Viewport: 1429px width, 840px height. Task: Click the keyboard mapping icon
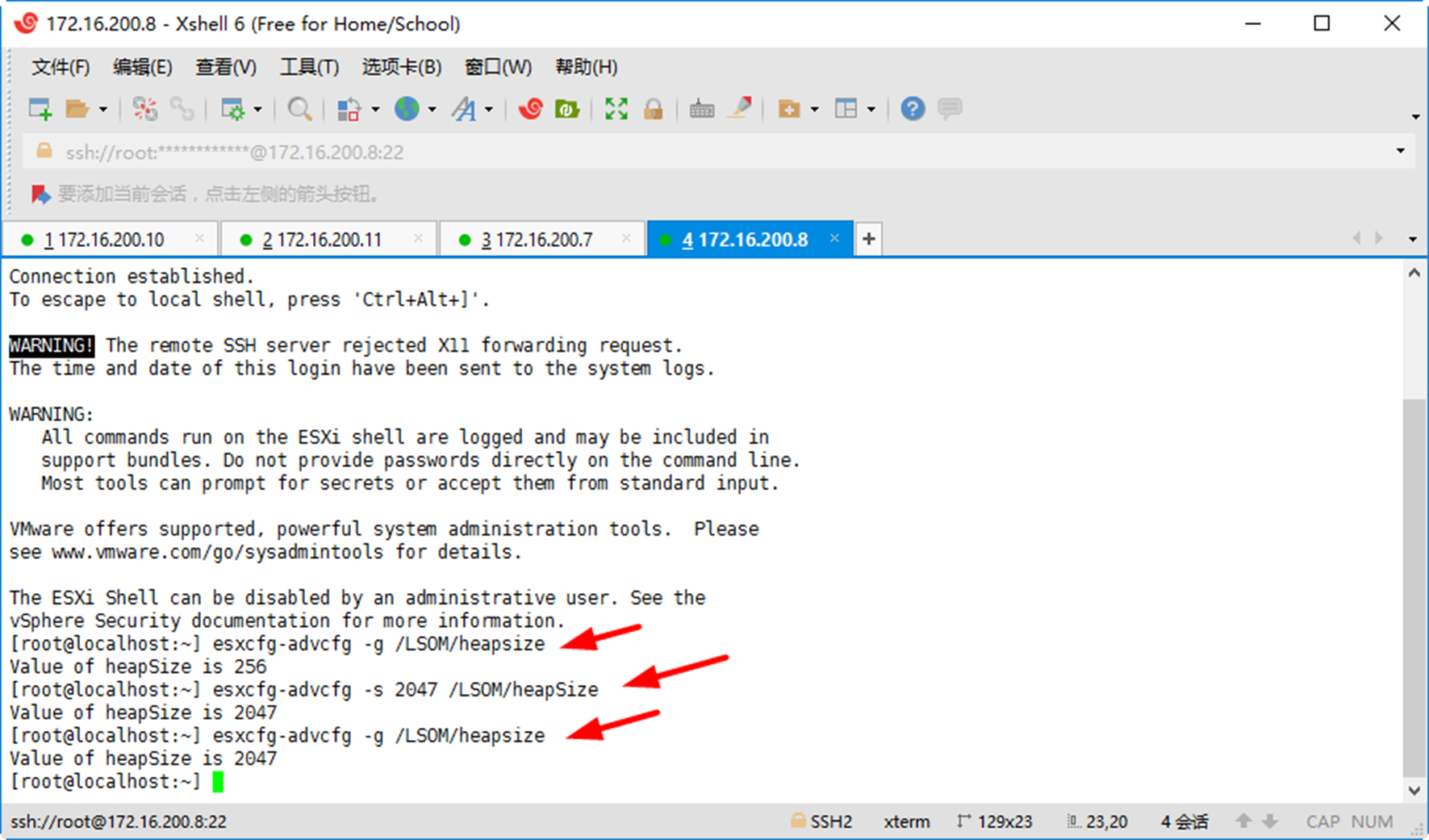(702, 109)
